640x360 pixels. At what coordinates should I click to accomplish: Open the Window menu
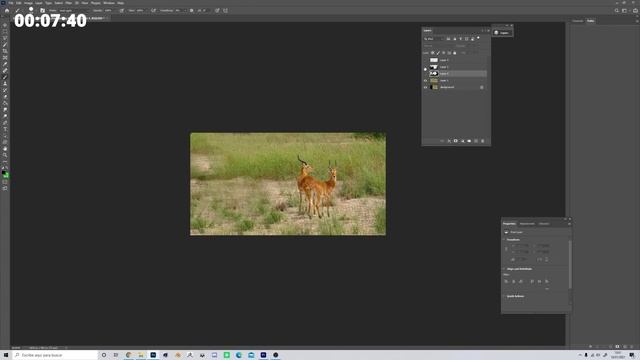pyautogui.click(x=109, y=3)
